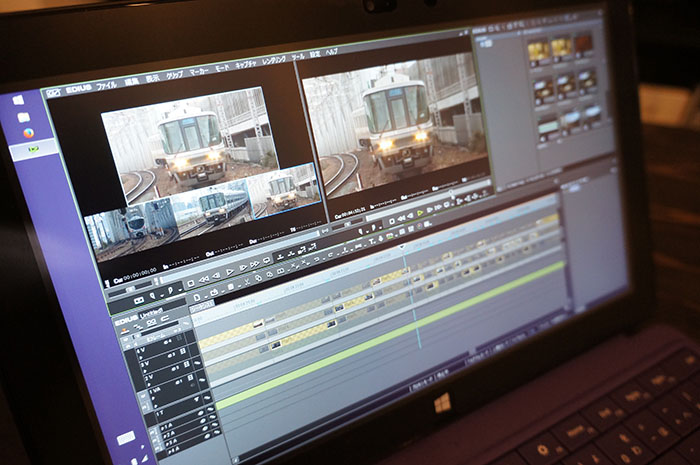Viewport: 700px width, 465px height.
Task: Click Previous Frame in the player monitor
Action: point(217,276)
